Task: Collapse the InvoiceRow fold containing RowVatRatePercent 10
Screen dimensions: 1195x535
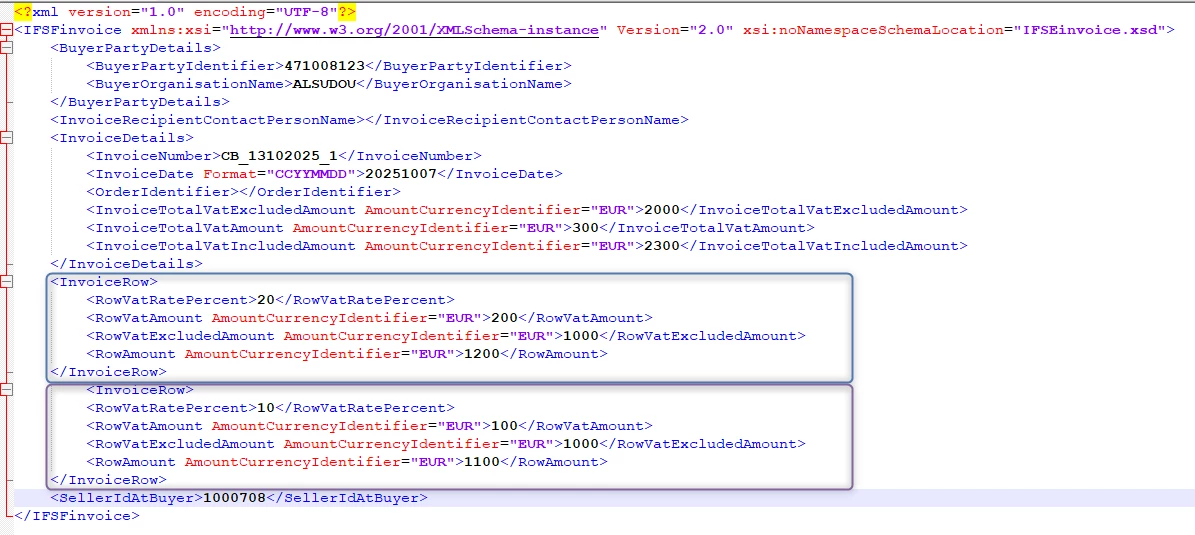Action: [x=7, y=390]
